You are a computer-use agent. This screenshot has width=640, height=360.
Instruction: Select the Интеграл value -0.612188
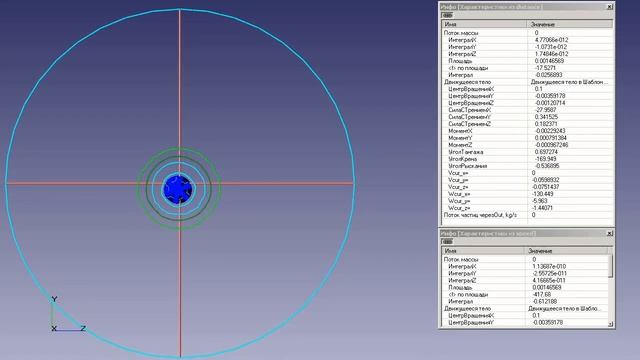point(544,301)
